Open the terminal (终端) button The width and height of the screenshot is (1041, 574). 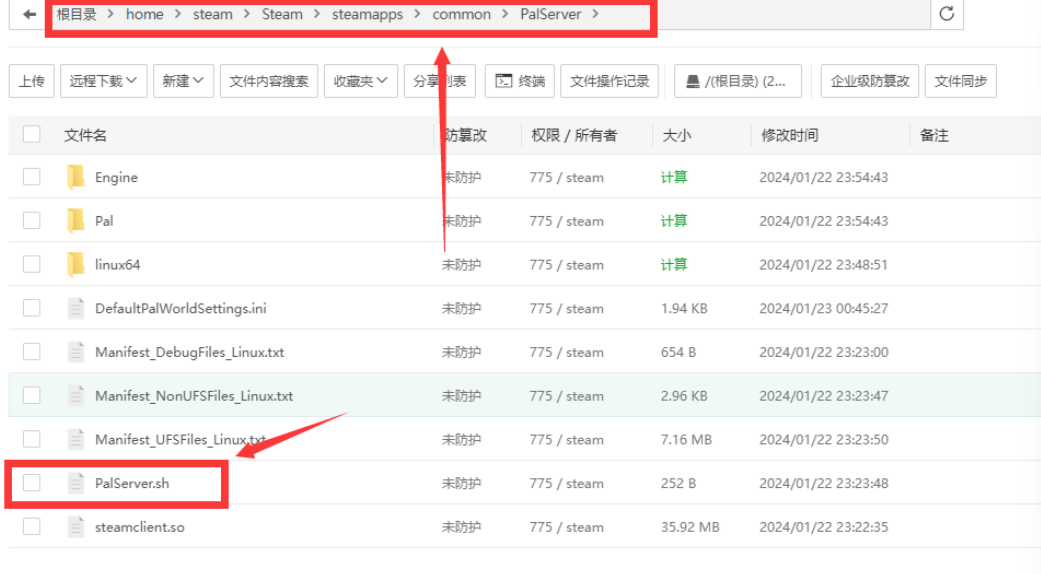(x=520, y=81)
